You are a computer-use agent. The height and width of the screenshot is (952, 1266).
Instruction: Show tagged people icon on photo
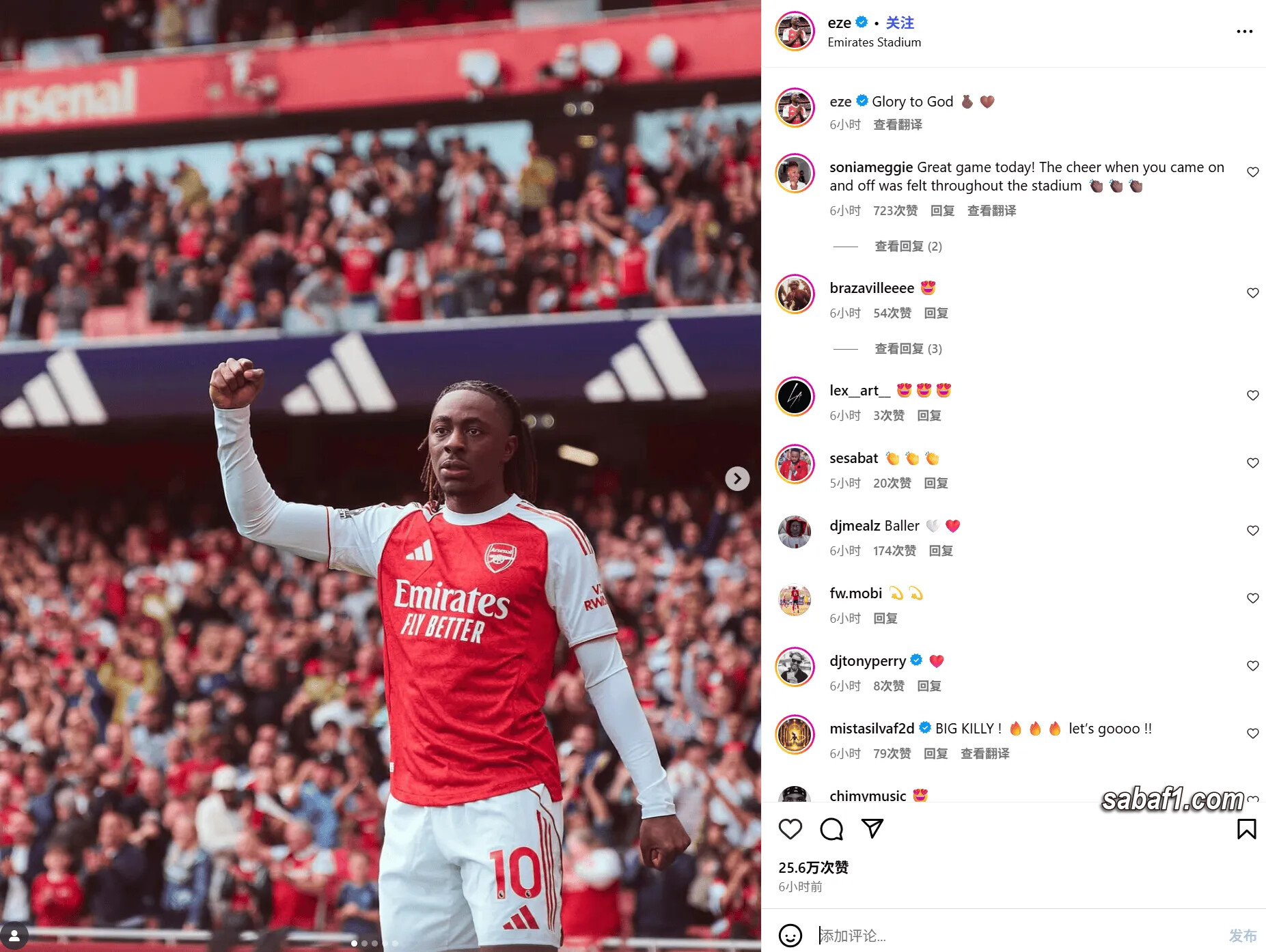click(x=14, y=936)
